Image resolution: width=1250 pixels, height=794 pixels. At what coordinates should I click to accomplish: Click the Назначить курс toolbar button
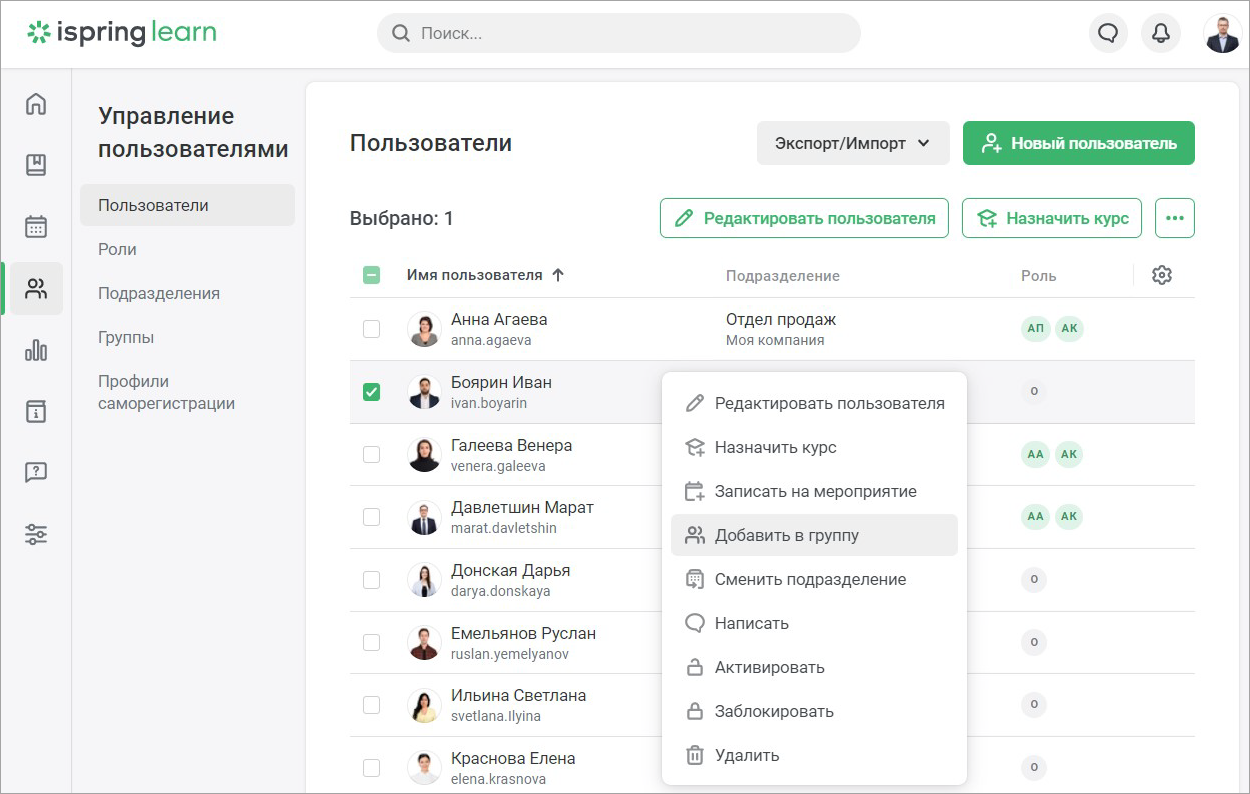coord(1052,218)
